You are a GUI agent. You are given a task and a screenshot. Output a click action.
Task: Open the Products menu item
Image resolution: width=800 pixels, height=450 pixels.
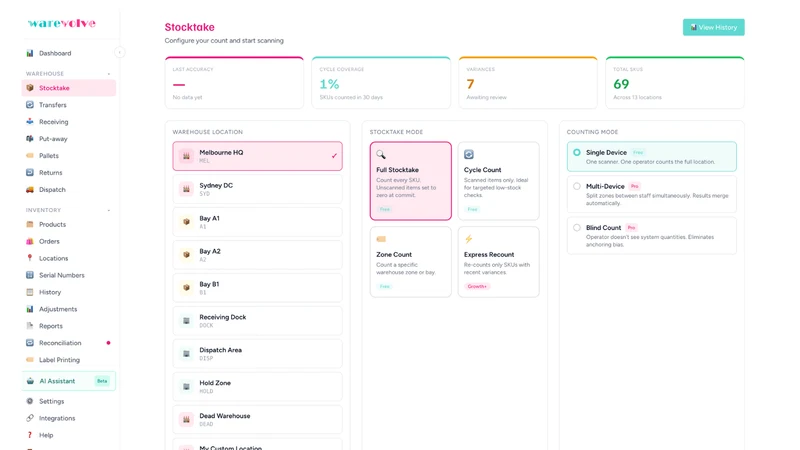click(69, 224)
